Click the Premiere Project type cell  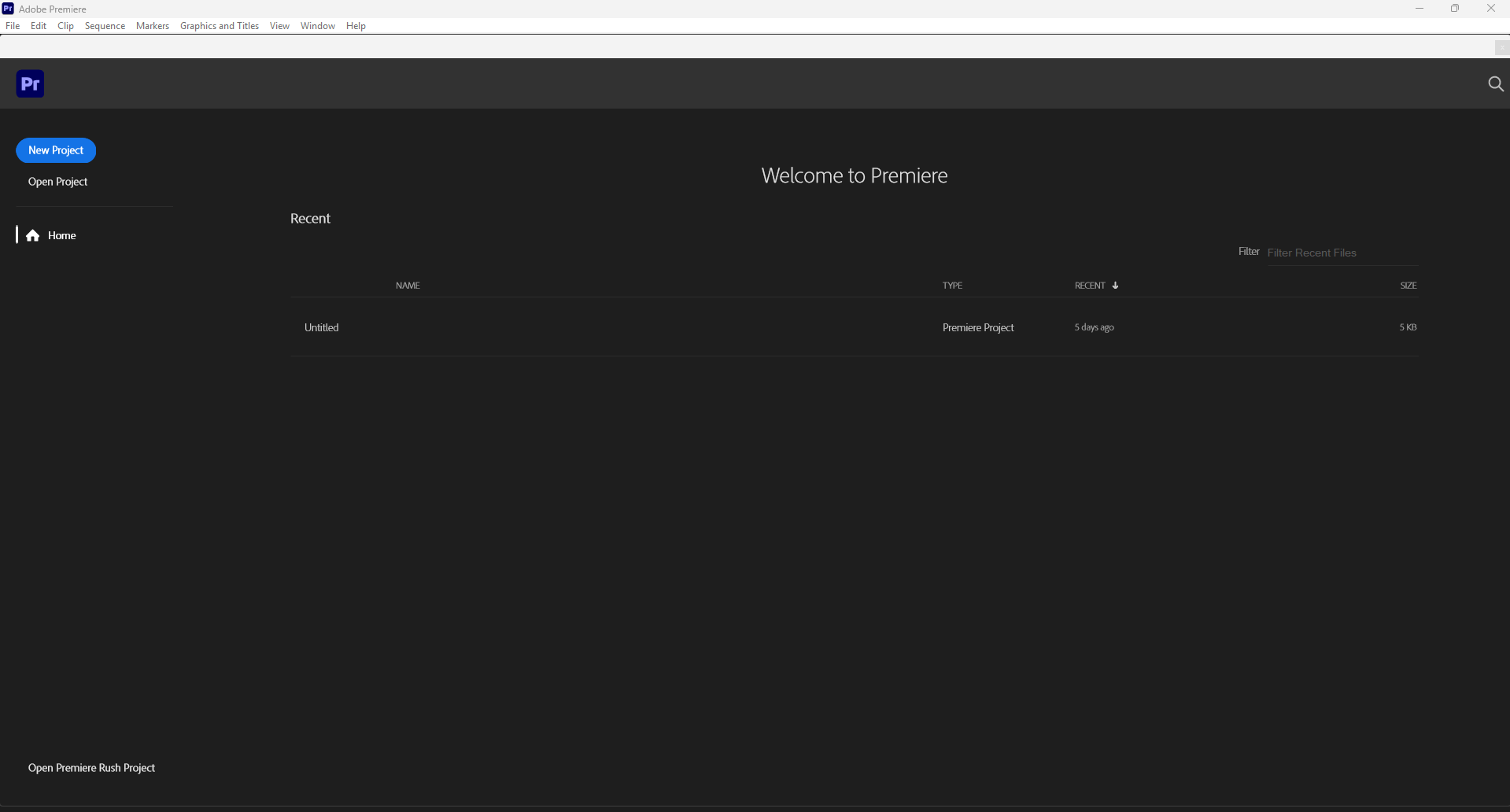point(978,327)
